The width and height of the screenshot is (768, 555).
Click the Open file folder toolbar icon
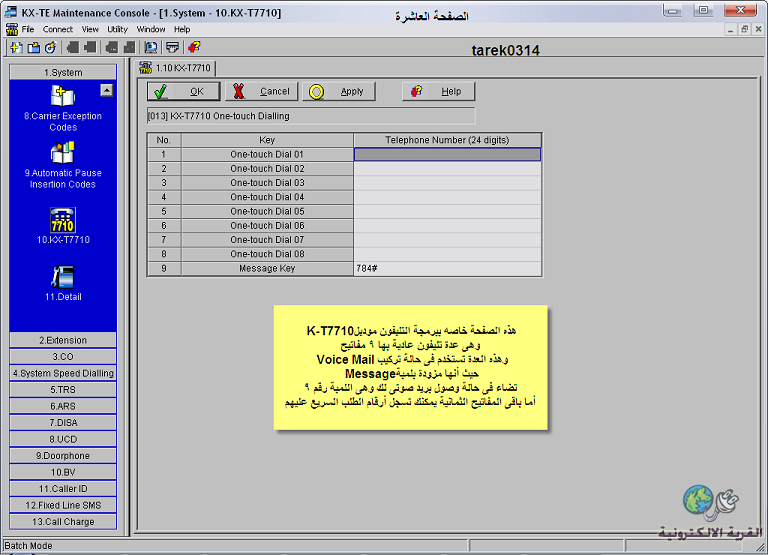tap(33, 48)
